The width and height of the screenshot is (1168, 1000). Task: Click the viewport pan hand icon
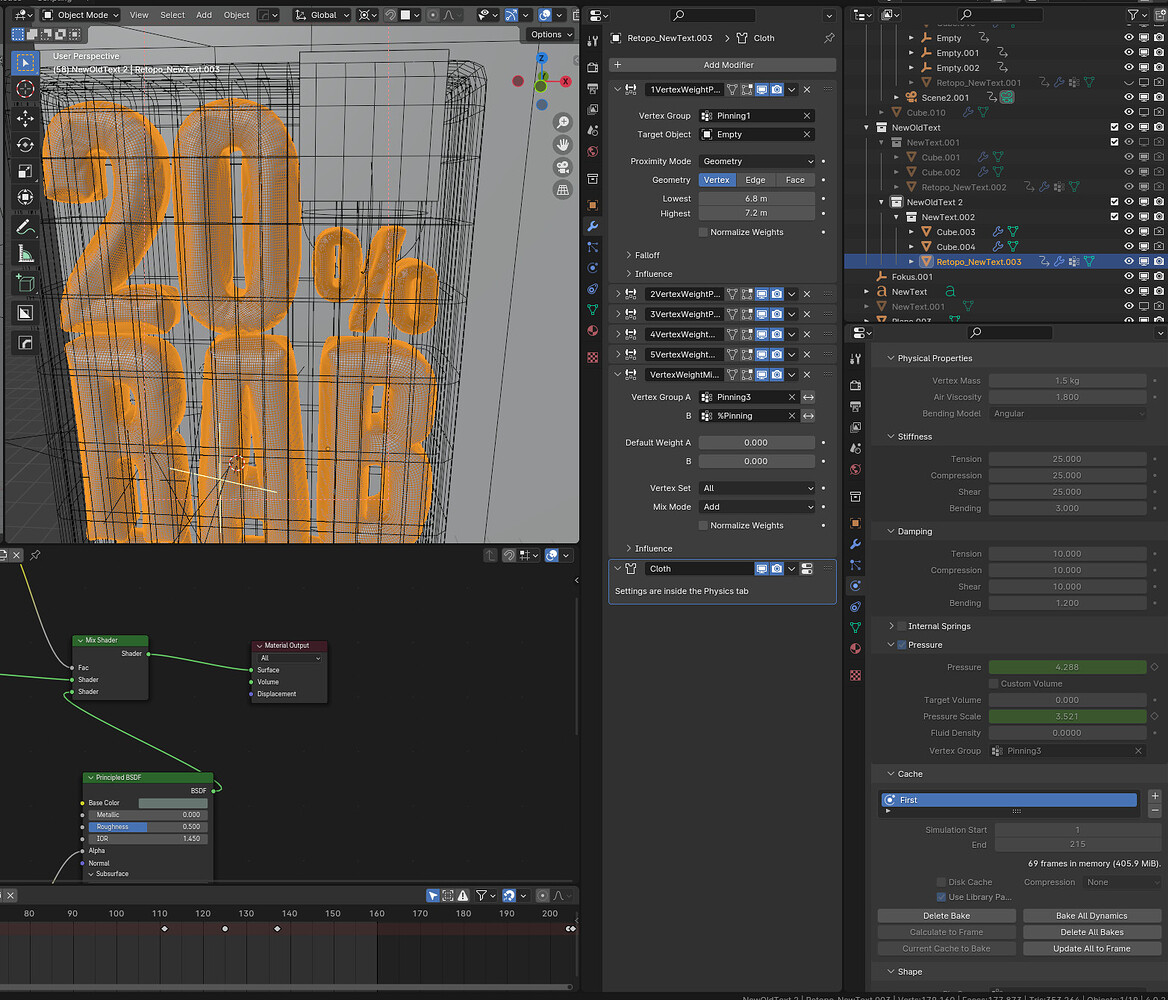[563, 145]
